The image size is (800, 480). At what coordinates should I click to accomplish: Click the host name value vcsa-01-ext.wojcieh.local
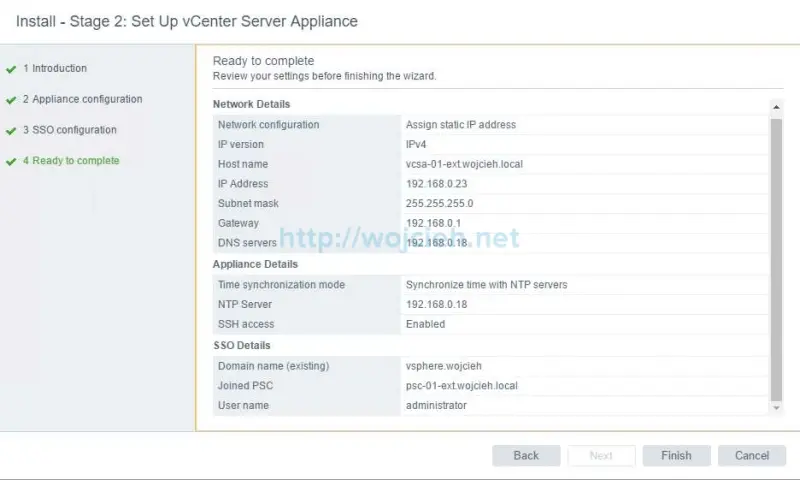[464, 164]
